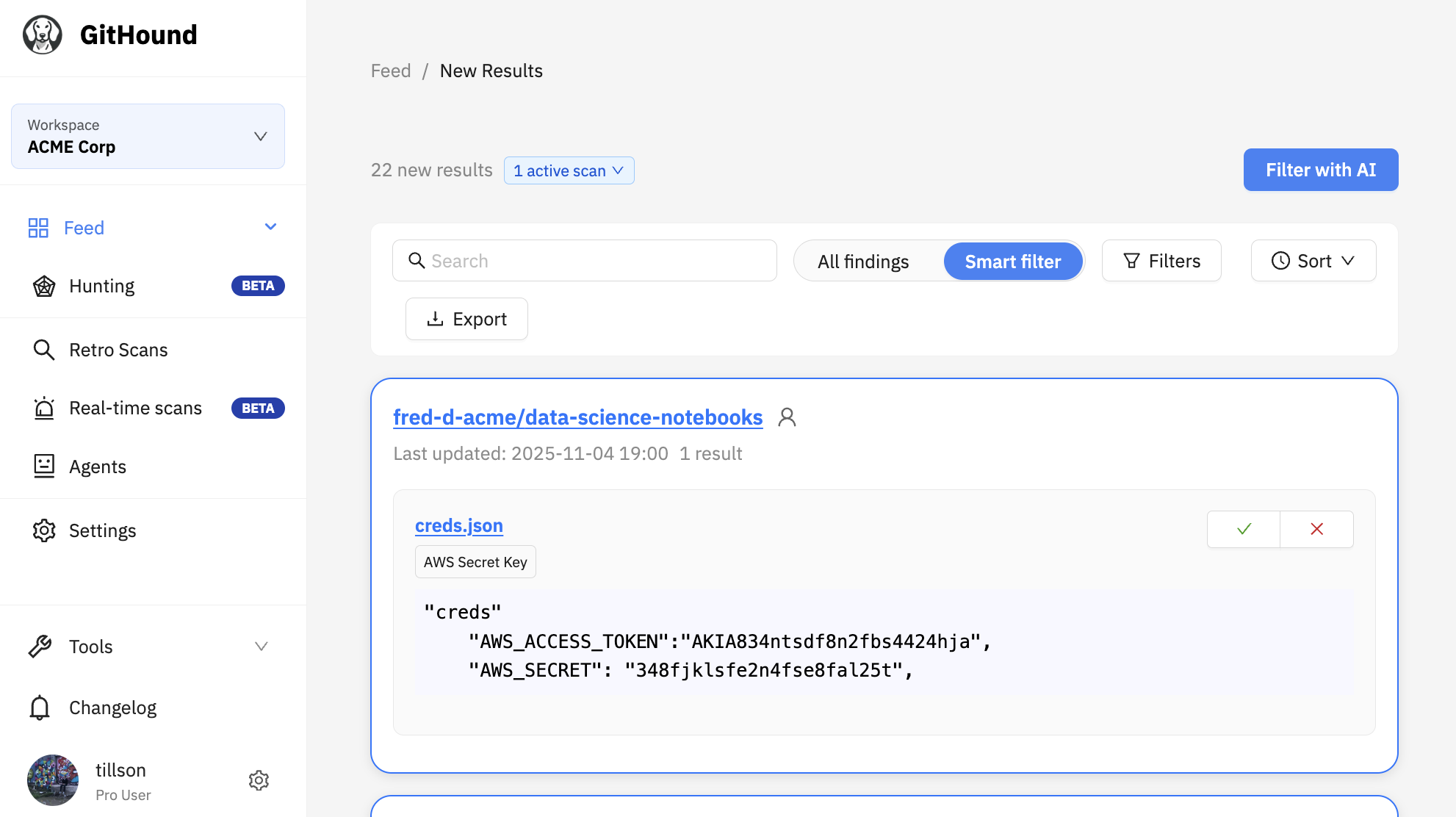Screen dimensions: 1456x817
Task: Open Changelog bell icon
Action: pyautogui.click(x=40, y=708)
